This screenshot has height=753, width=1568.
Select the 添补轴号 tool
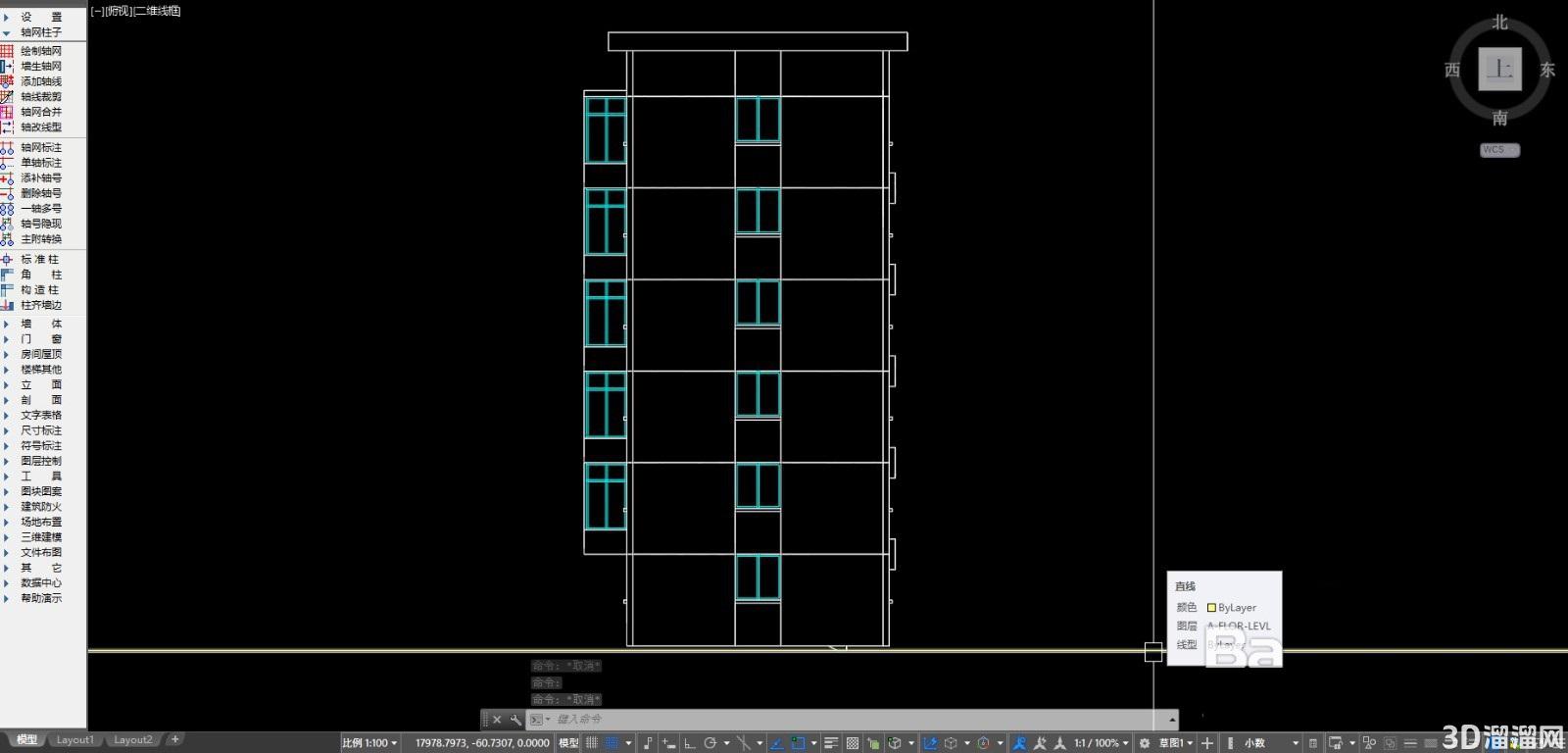40,177
